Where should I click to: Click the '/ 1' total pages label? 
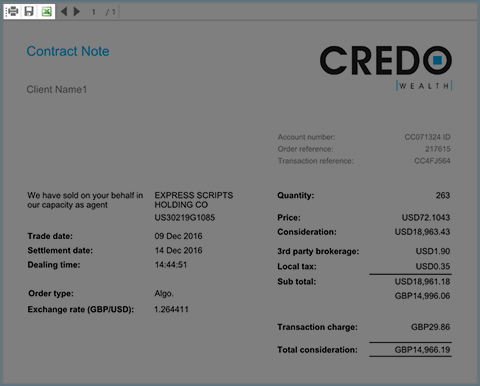[111, 12]
